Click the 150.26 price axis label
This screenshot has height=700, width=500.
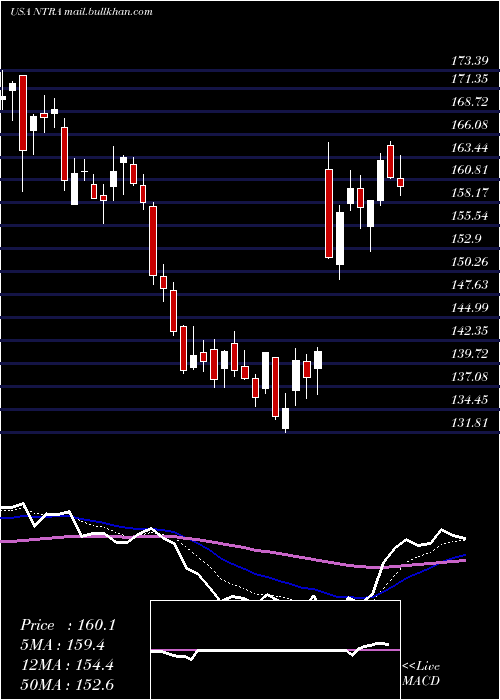[470, 261]
